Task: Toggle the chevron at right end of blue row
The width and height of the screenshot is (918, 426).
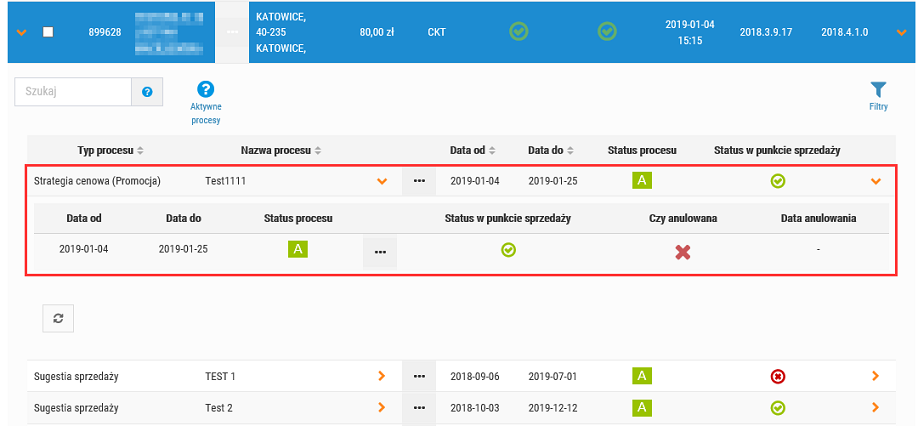Action: pos(902,32)
